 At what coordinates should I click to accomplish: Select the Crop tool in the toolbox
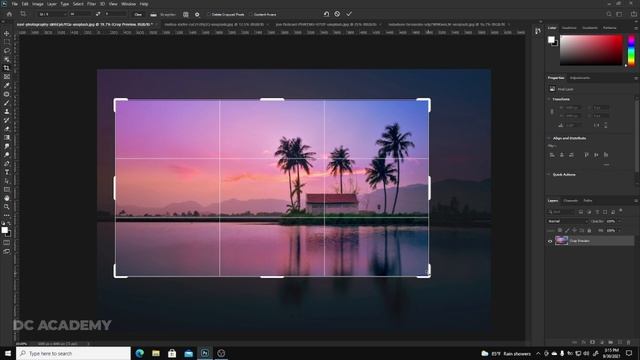click(x=7, y=68)
